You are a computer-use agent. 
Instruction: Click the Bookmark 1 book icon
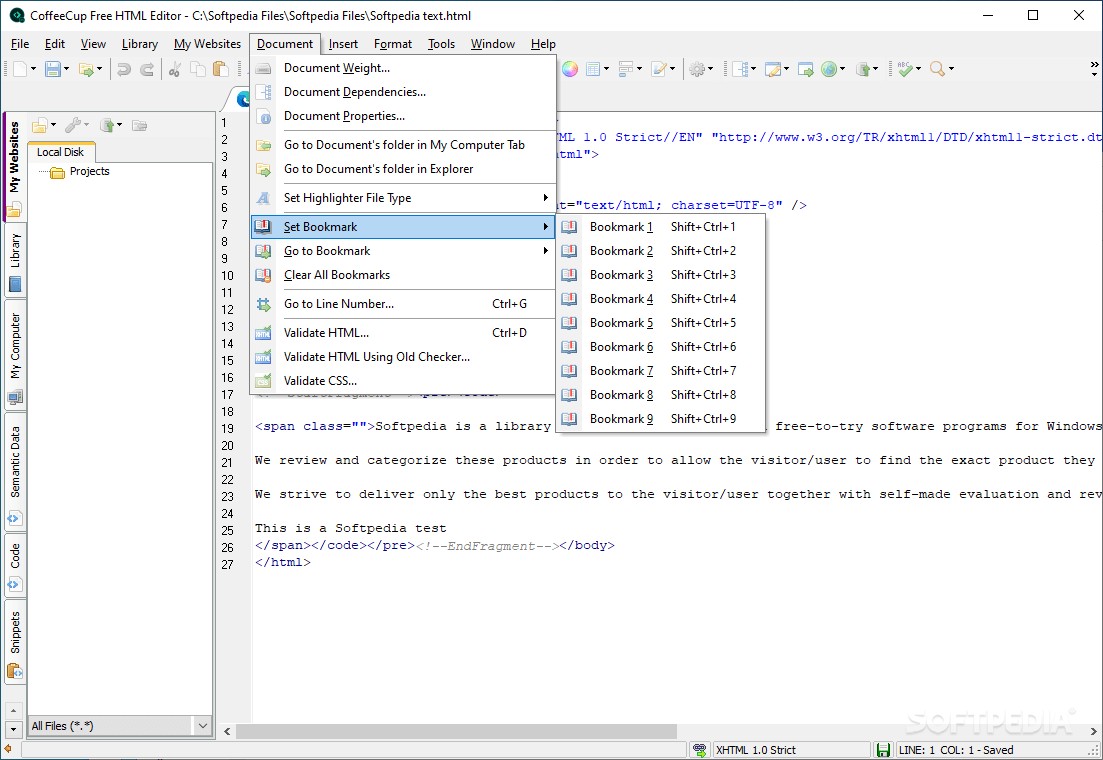(x=569, y=227)
